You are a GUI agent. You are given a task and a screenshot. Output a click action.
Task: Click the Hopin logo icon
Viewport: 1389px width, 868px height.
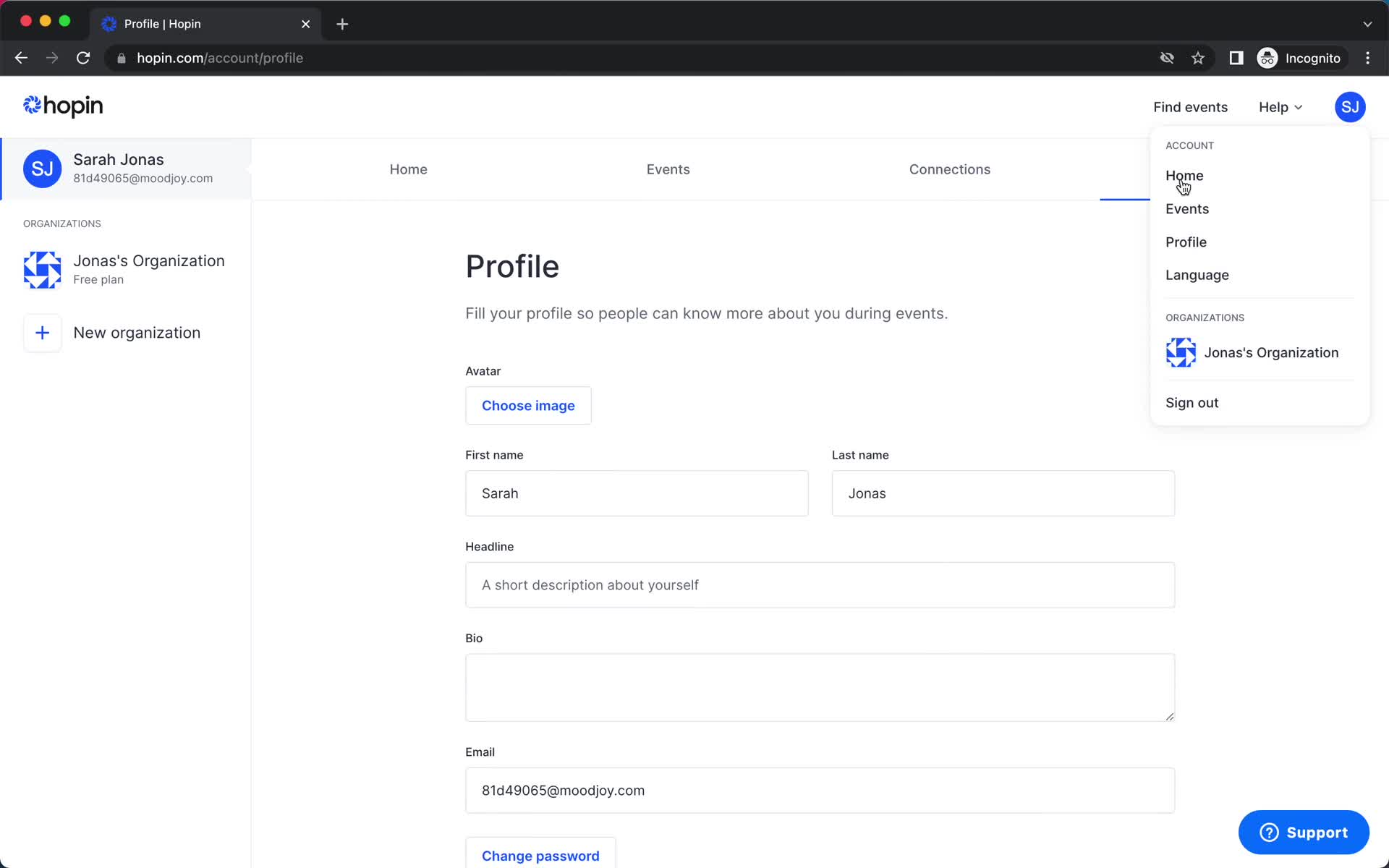coord(32,106)
